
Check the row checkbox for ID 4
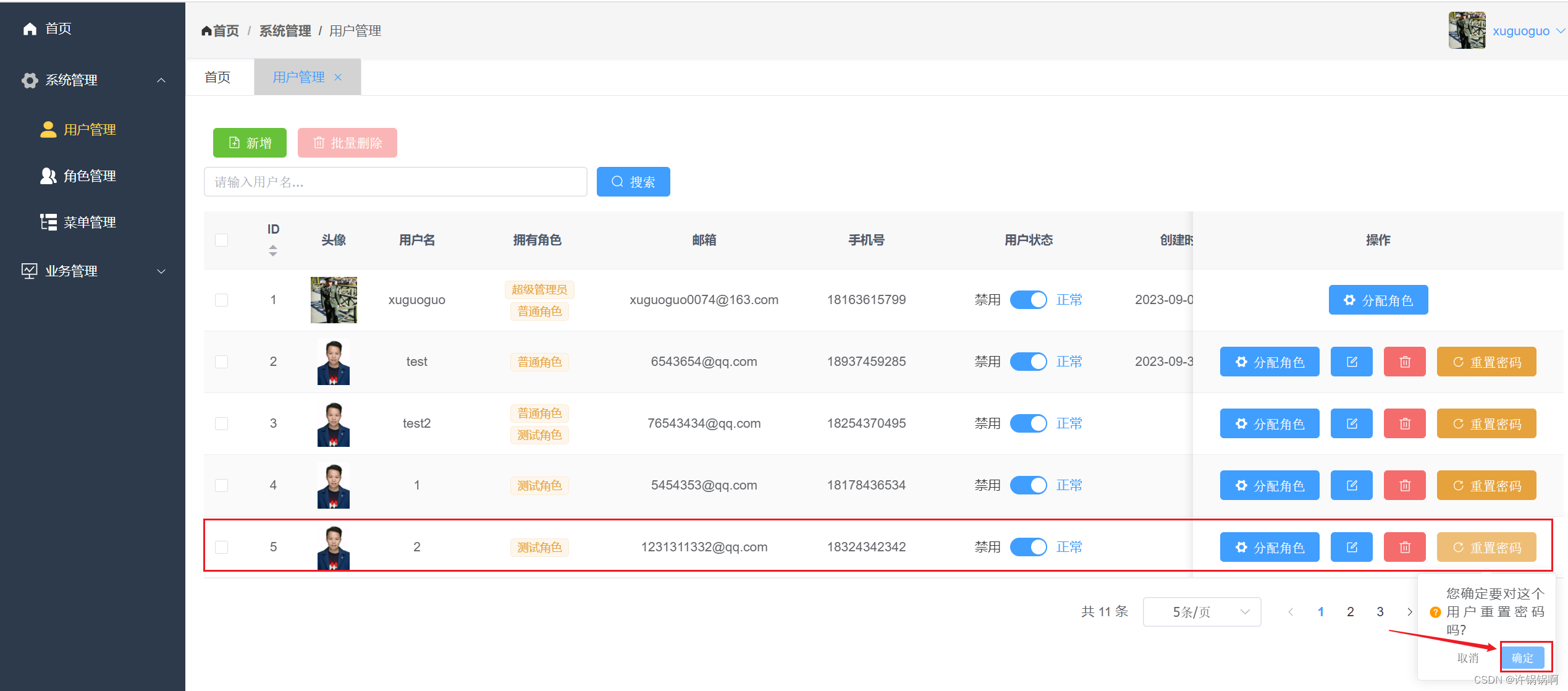221,485
